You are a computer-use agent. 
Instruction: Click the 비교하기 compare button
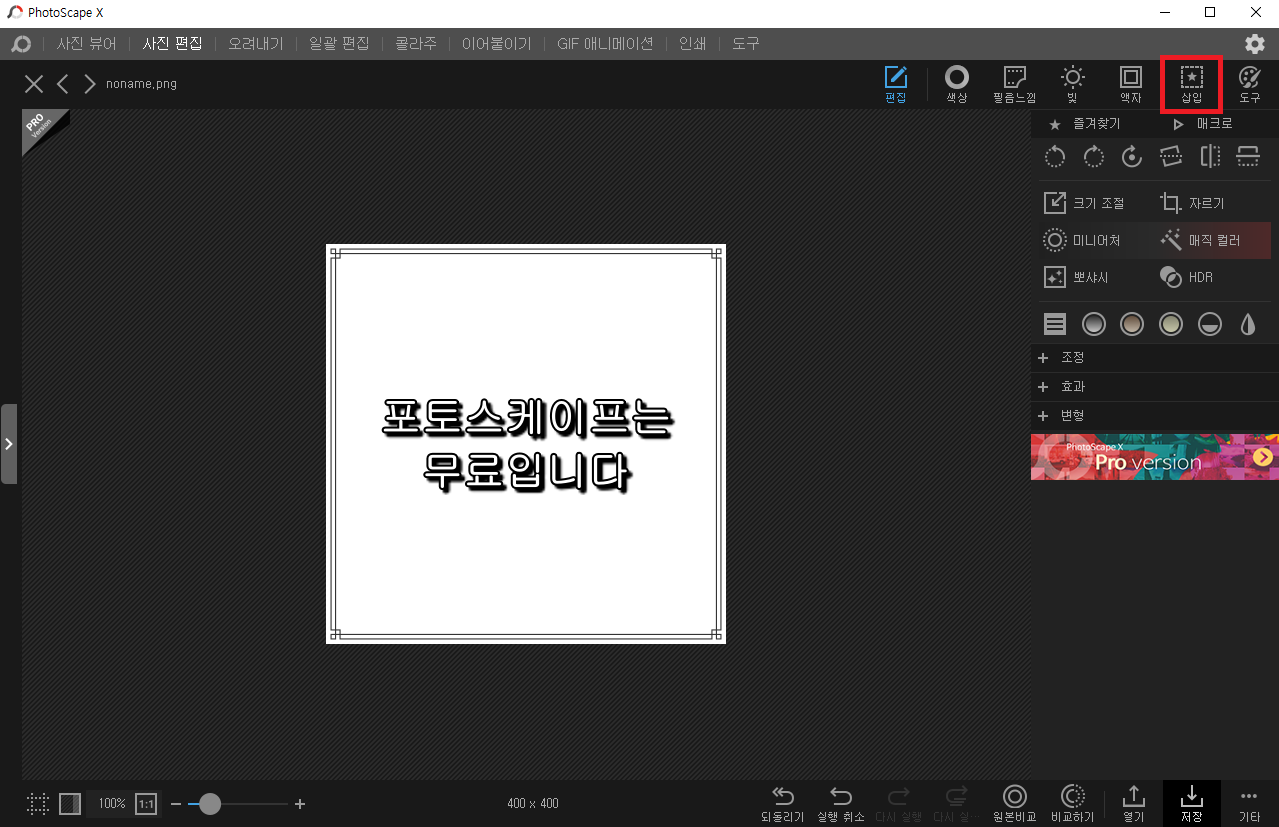pos(1072,804)
